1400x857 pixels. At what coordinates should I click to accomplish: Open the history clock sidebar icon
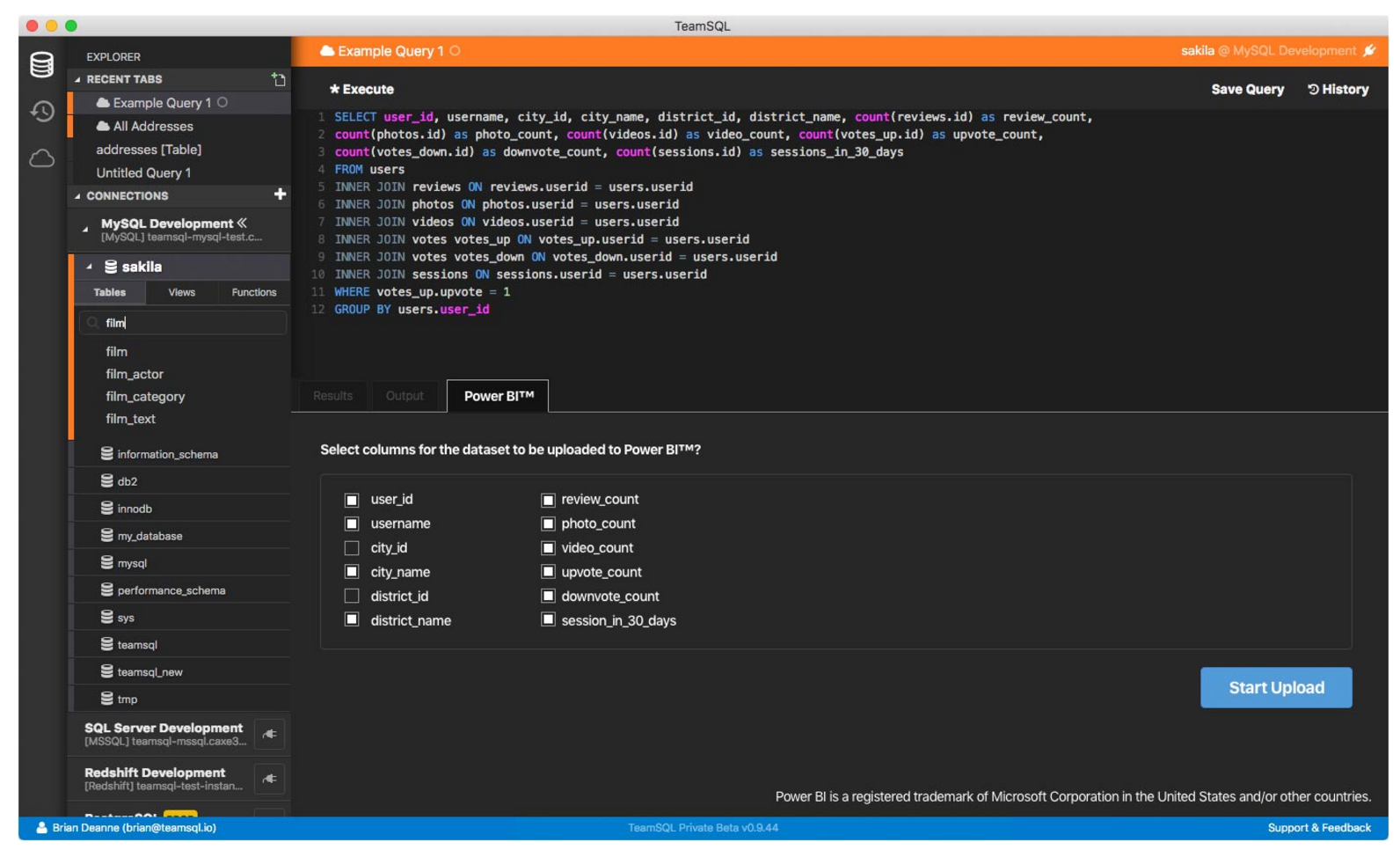[41, 111]
